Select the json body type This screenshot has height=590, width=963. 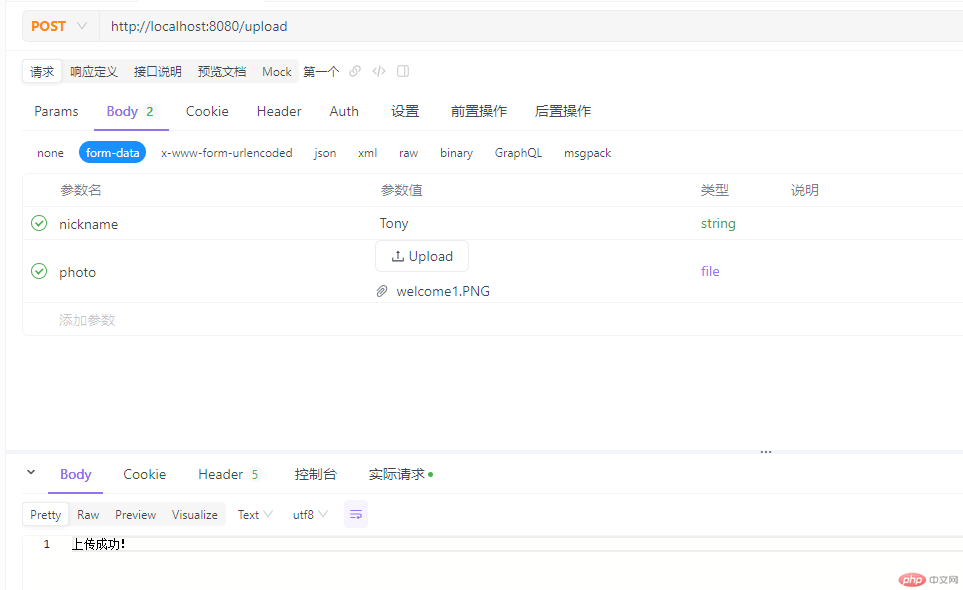coord(325,153)
